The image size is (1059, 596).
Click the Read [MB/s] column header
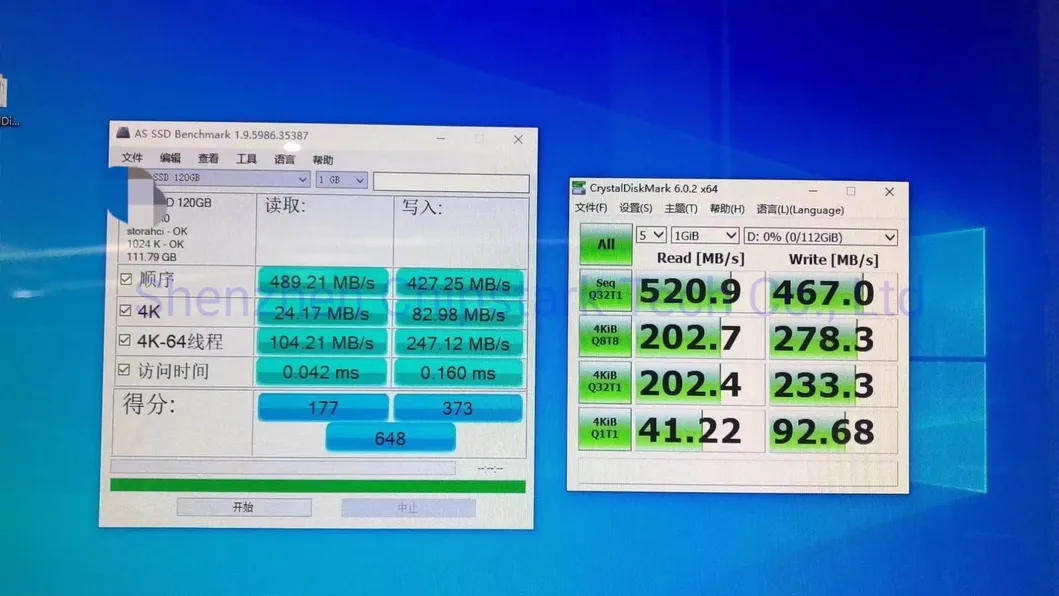coord(700,258)
